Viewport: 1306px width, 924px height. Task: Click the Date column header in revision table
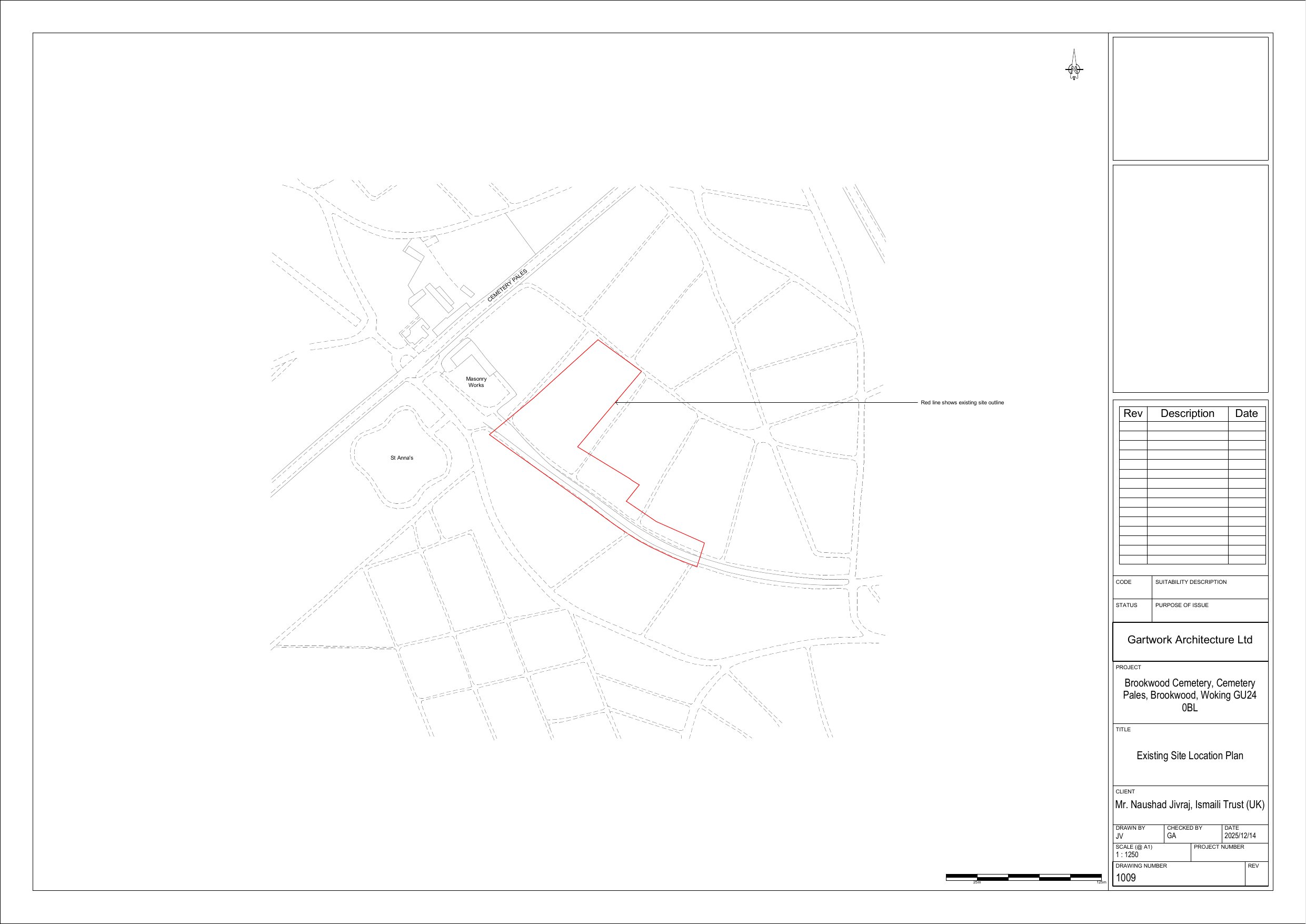point(1247,414)
